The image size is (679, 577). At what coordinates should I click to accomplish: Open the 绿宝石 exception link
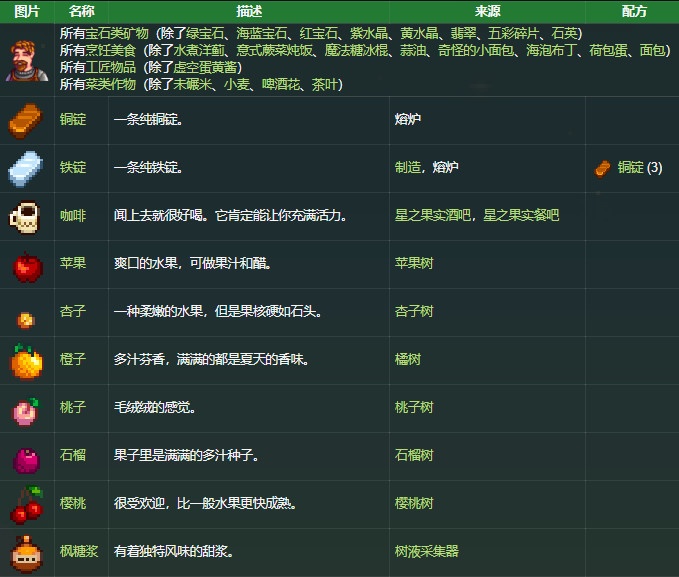pyautogui.click(x=205, y=33)
